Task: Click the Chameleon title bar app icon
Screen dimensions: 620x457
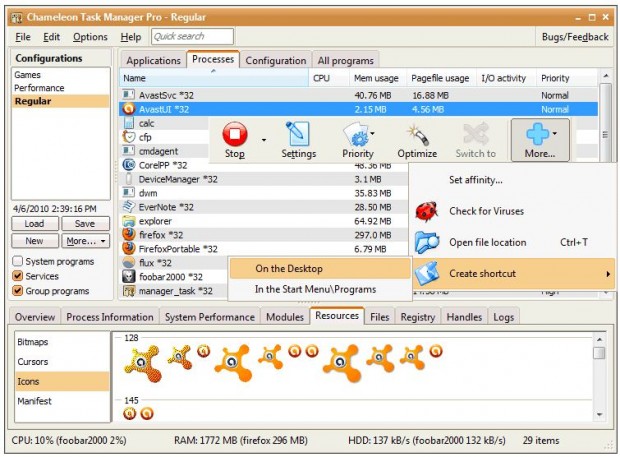Action: pyautogui.click(x=17, y=18)
